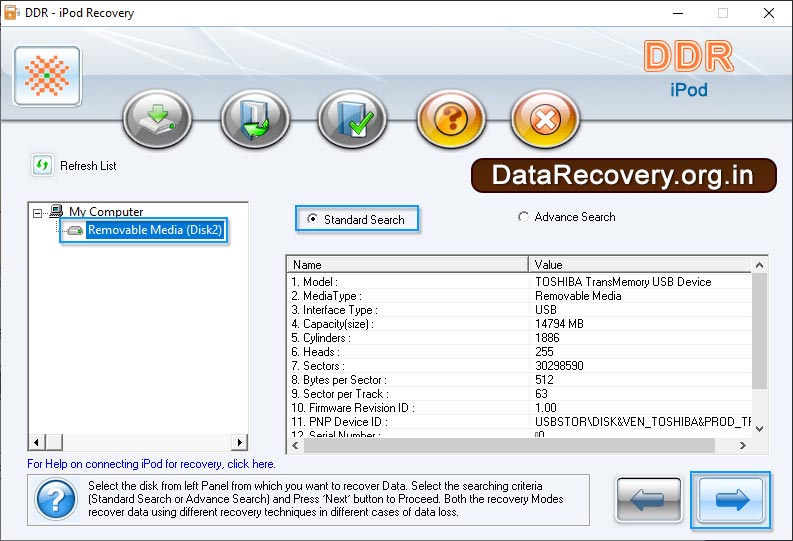
Task: Select the 1. Model row
Action: pos(519,282)
